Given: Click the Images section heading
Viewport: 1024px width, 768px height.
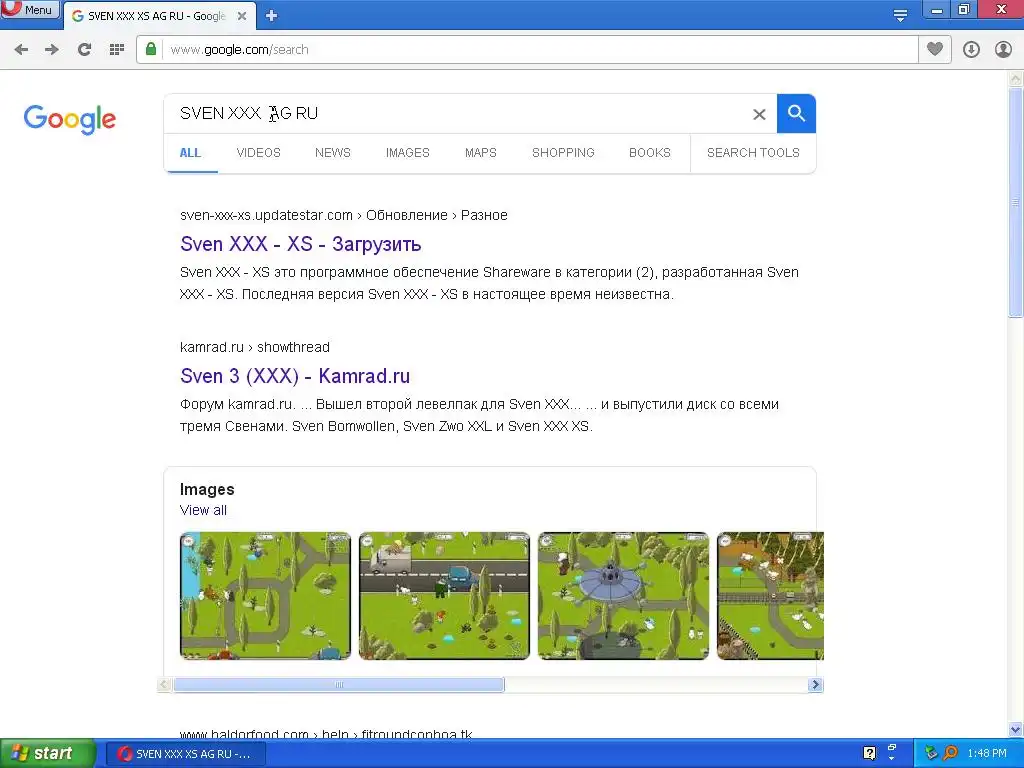Looking at the screenshot, I should (207, 490).
